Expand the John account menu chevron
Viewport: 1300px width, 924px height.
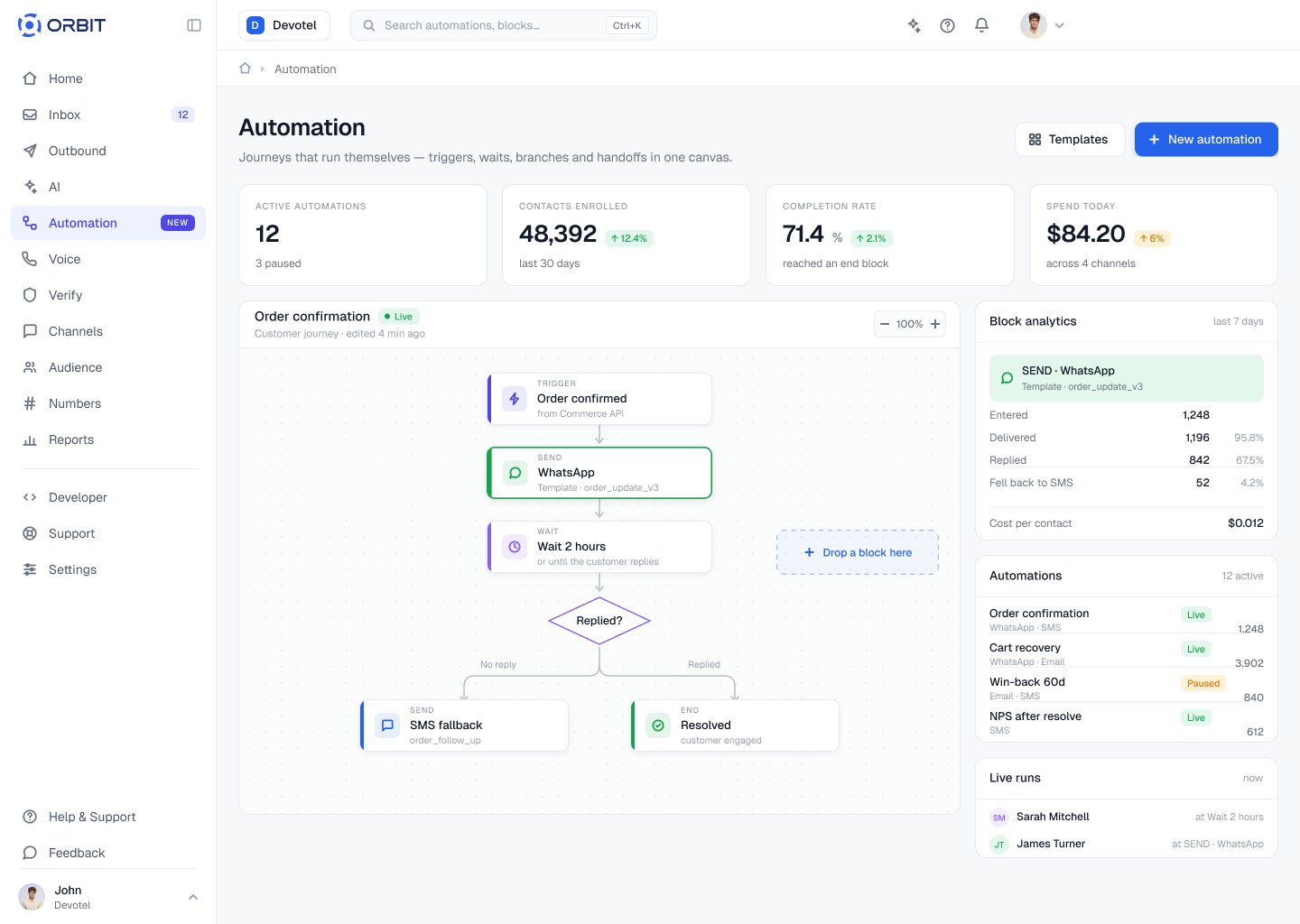[x=192, y=897]
